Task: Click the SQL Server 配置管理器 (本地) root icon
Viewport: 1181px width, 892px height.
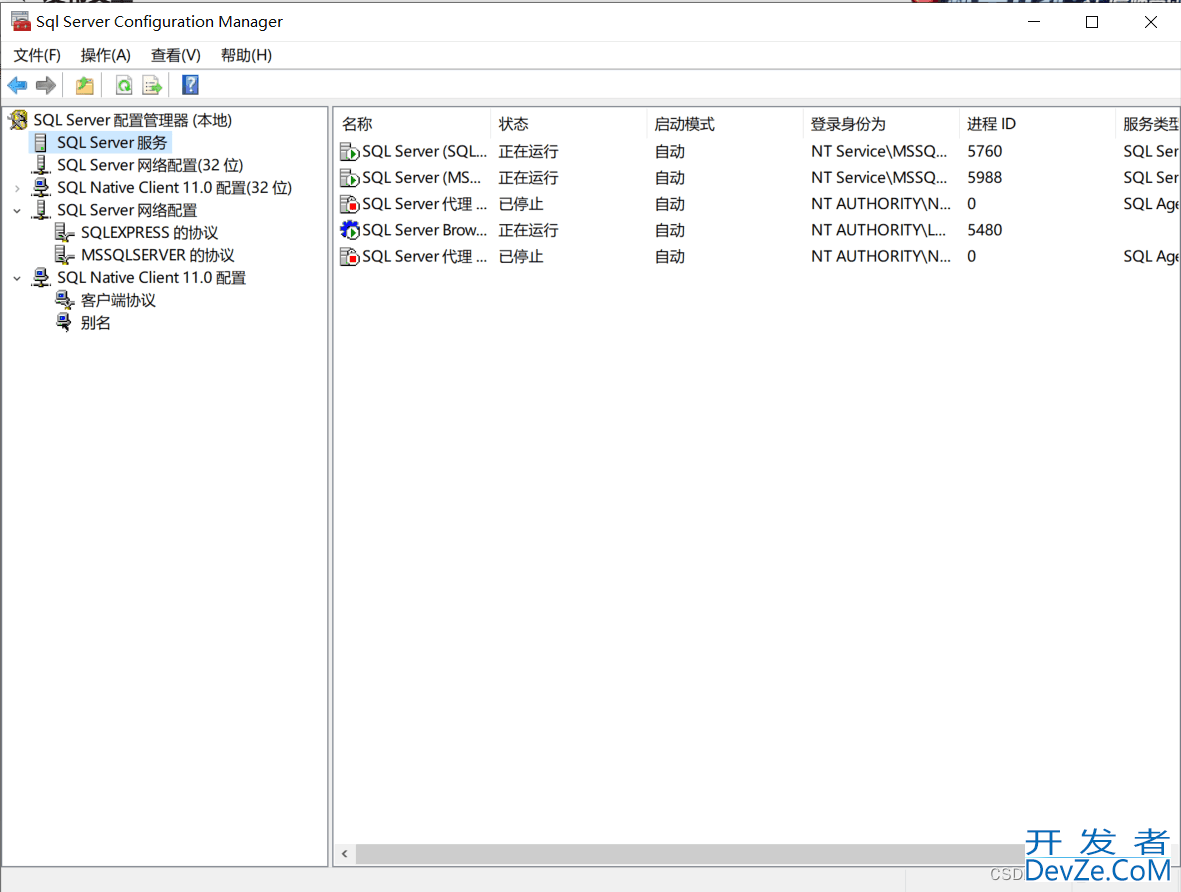Action: pyautogui.click(x=18, y=121)
